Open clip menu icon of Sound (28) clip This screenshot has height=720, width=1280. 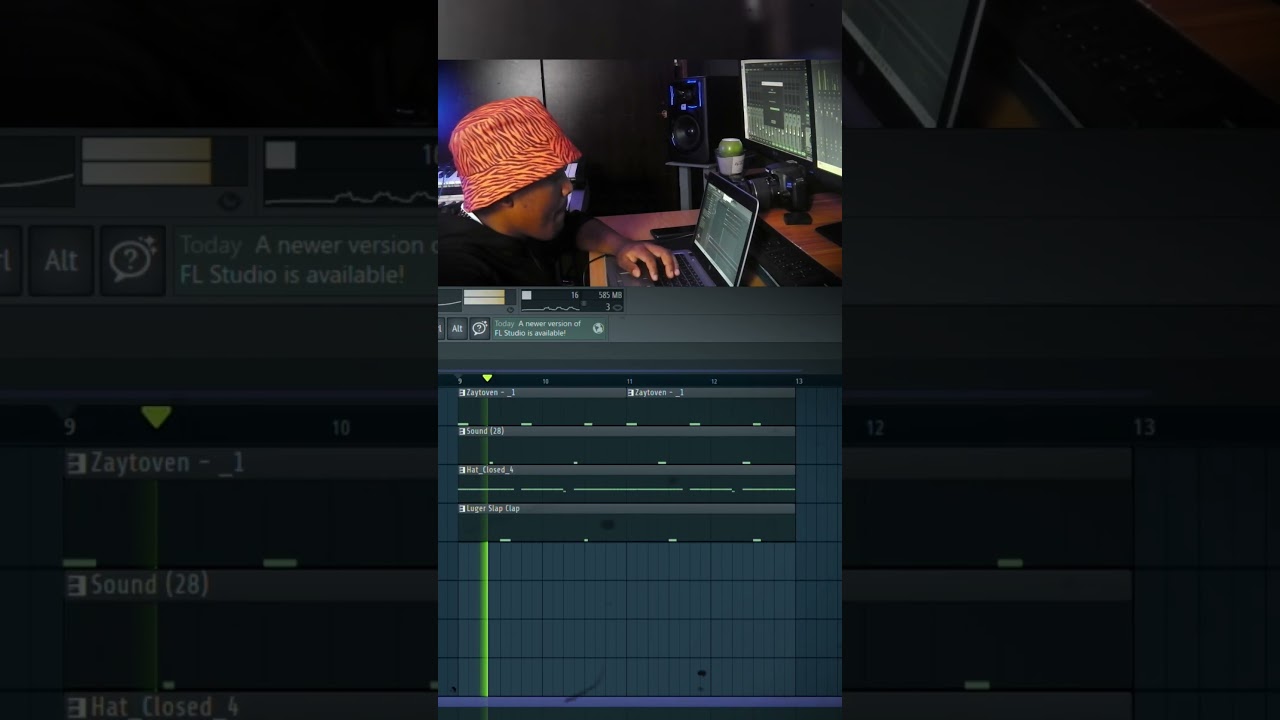(x=462, y=431)
